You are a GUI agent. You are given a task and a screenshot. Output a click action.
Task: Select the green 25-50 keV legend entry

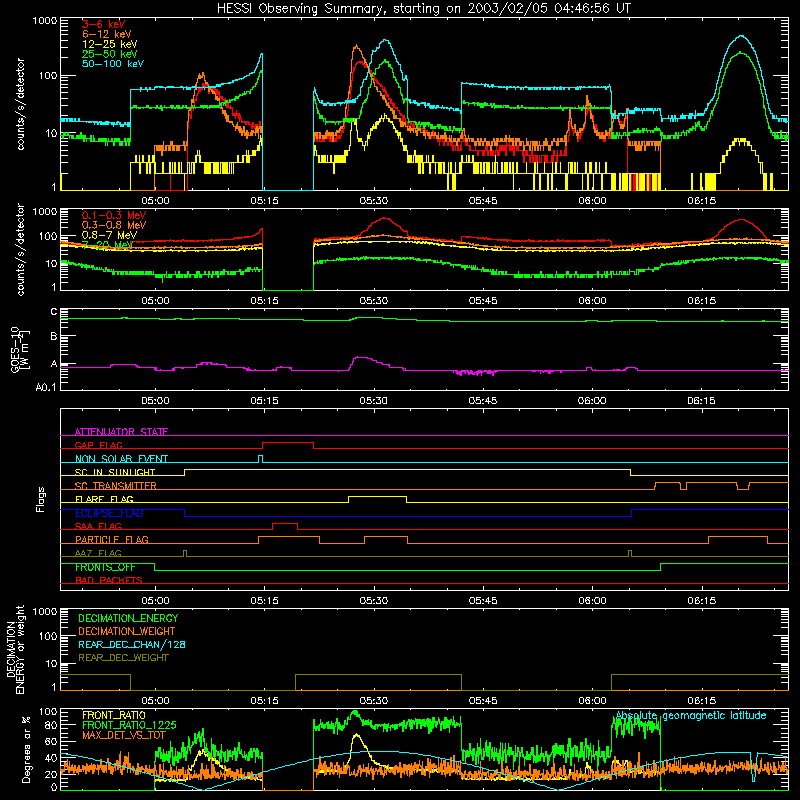coord(109,54)
